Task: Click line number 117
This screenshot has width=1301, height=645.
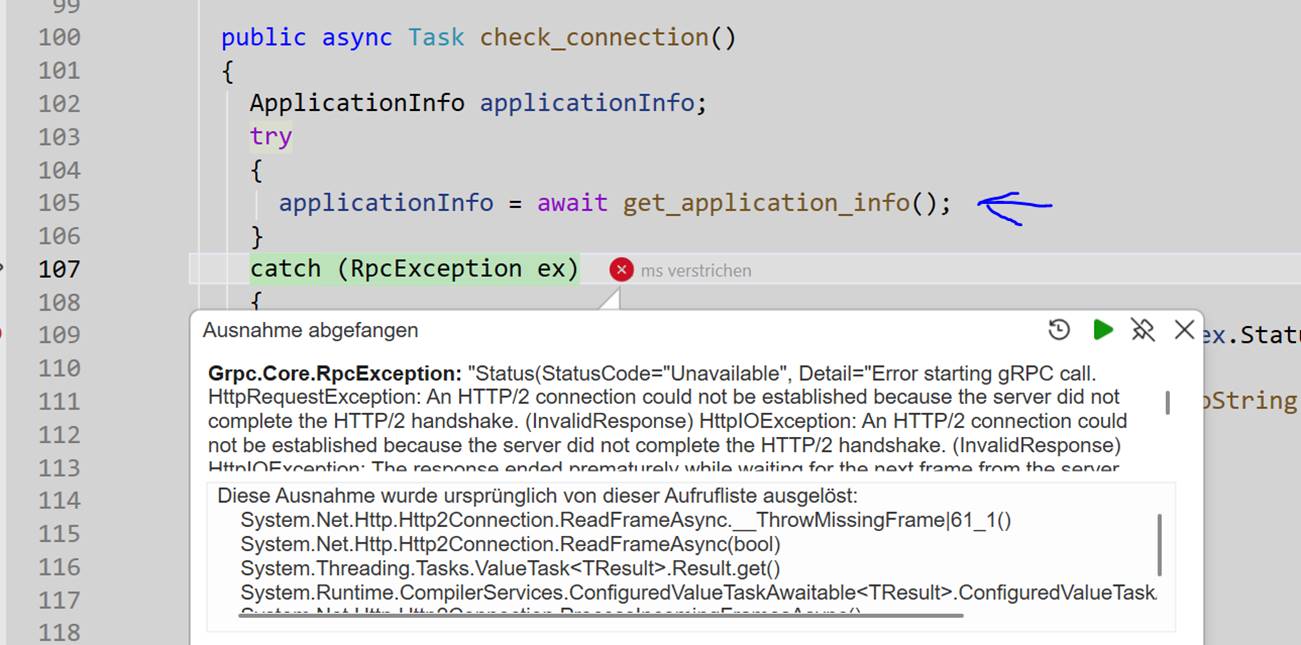Action: (x=59, y=600)
